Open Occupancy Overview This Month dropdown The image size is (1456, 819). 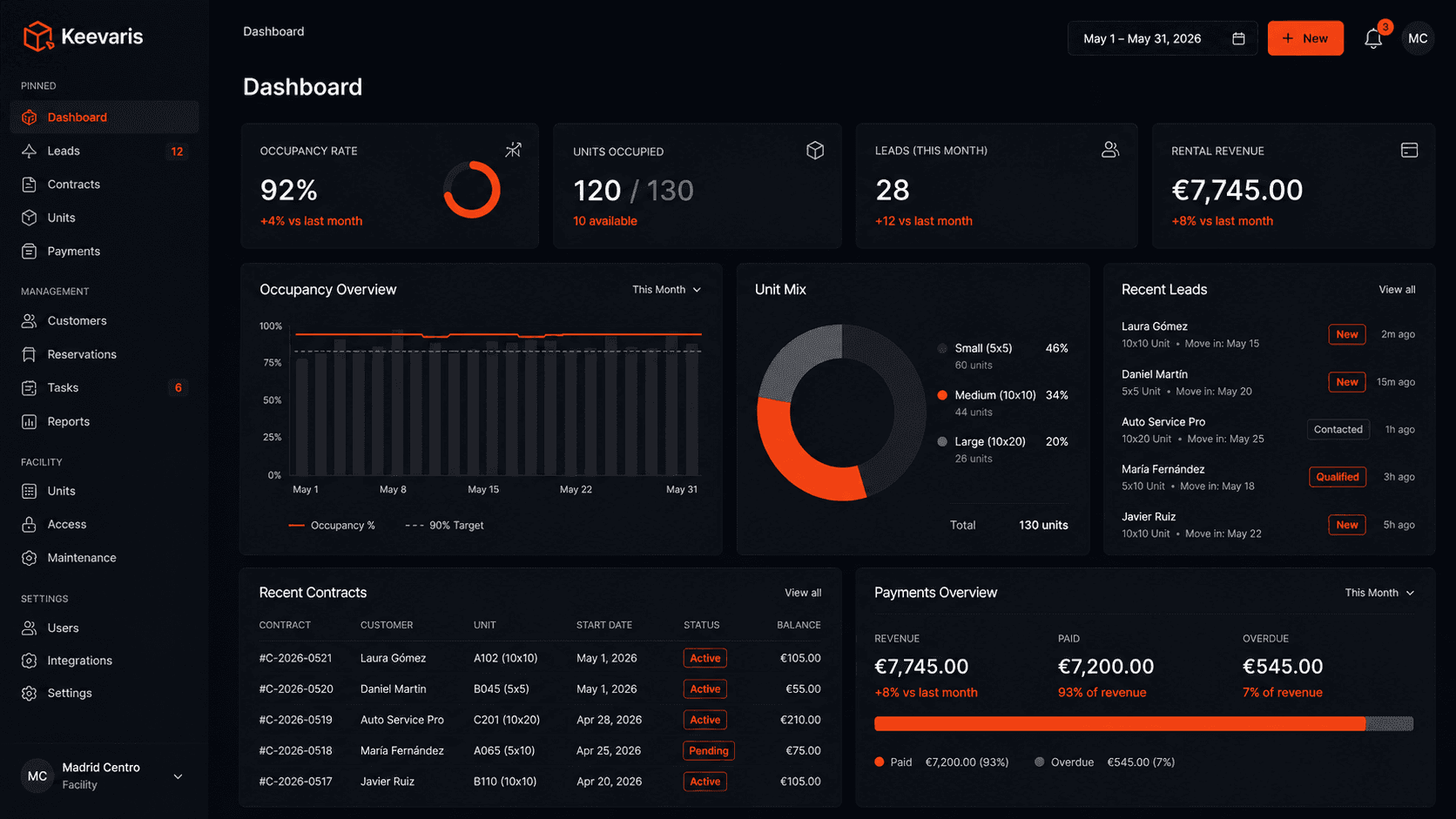pyautogui.click(x=666, y=290)
